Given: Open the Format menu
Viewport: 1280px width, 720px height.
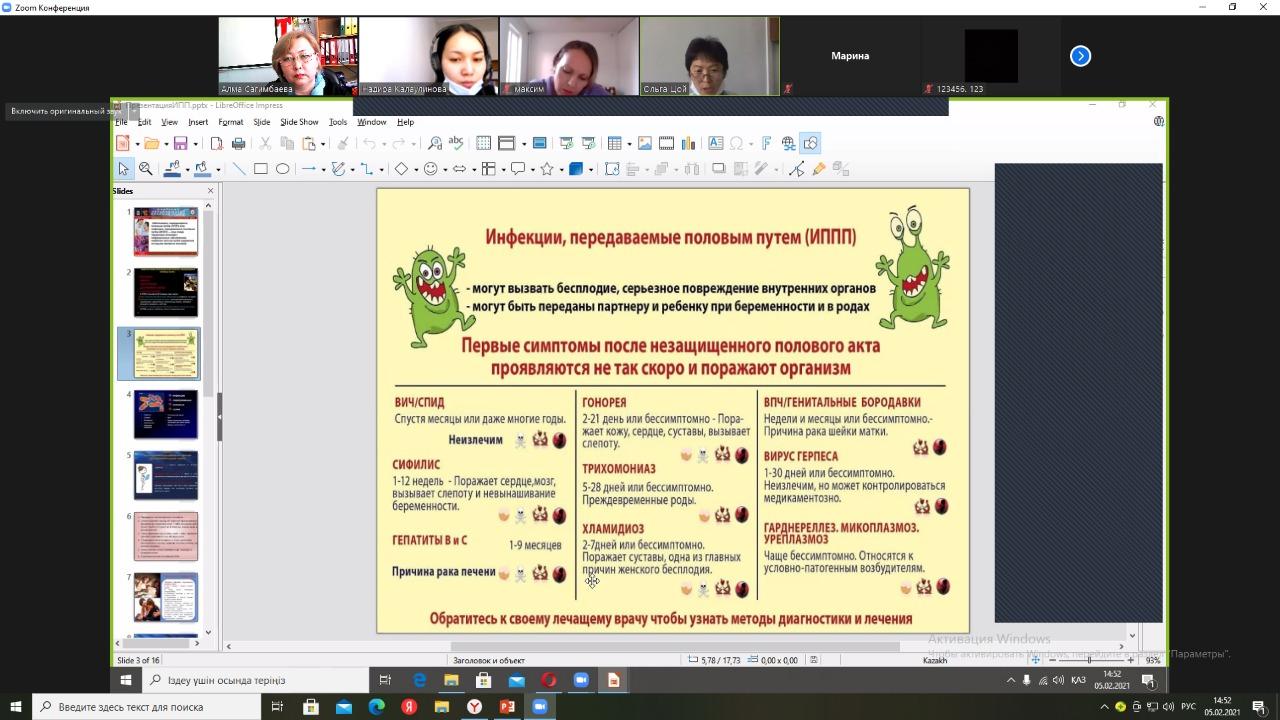Looking at the screenshot, I should [x=230, y=122].
